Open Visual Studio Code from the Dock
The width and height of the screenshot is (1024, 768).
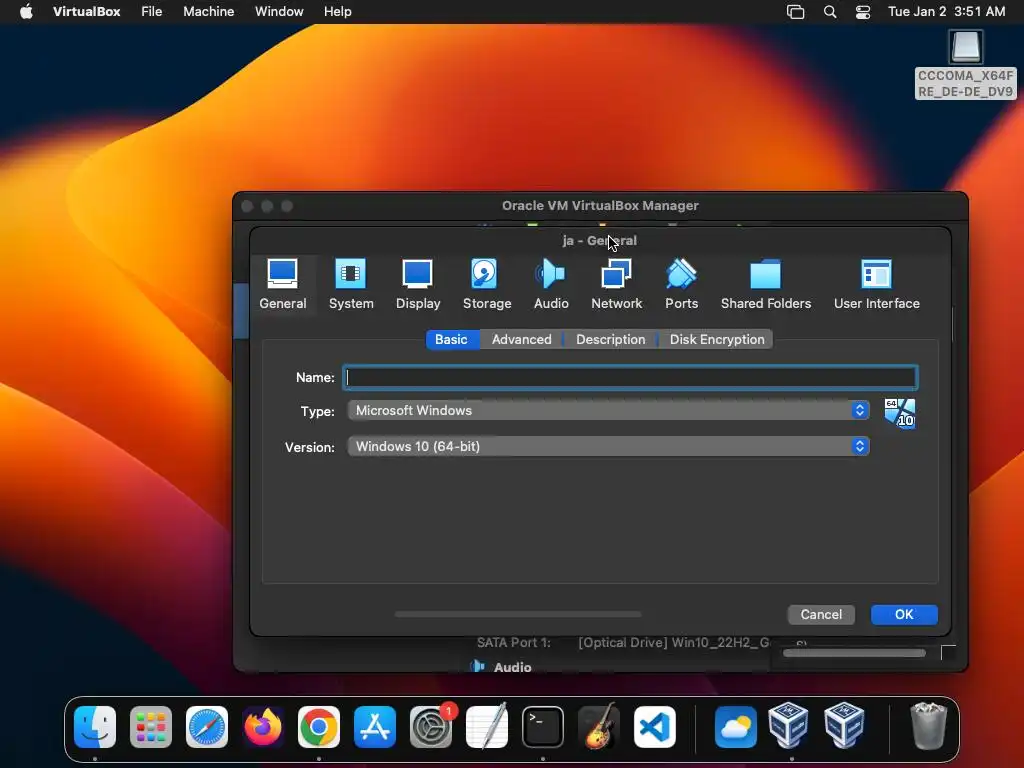[x=655, y=727]
